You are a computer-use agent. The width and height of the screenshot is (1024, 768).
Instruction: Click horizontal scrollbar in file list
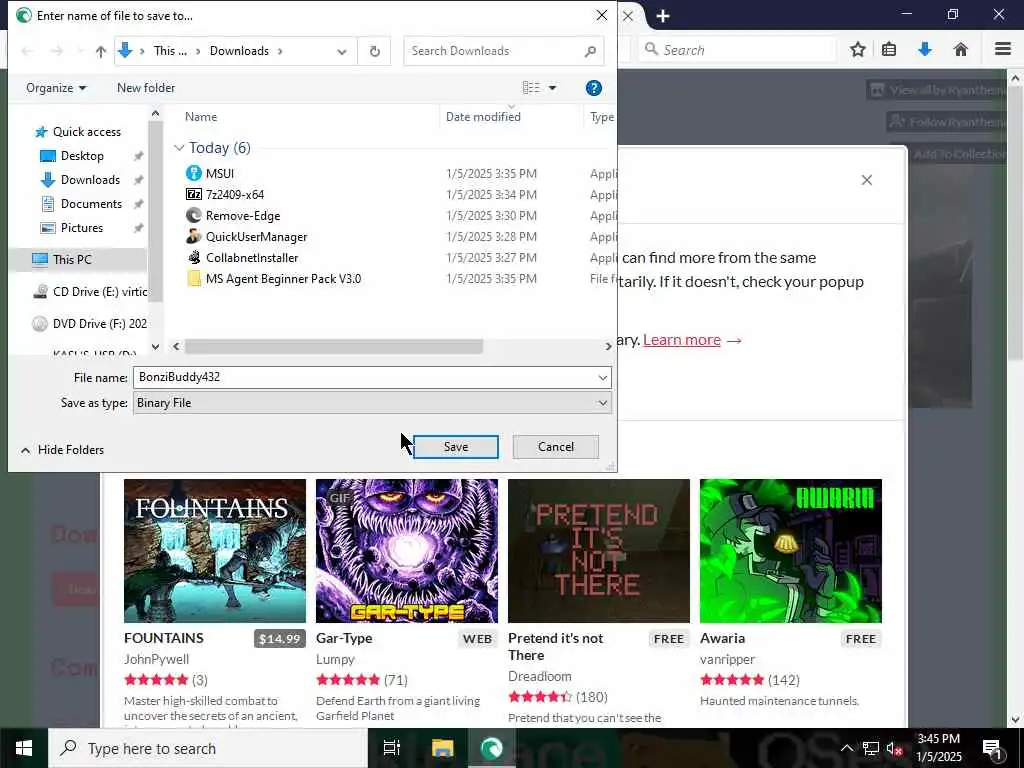pyautogui.click(x=334, y=347)
